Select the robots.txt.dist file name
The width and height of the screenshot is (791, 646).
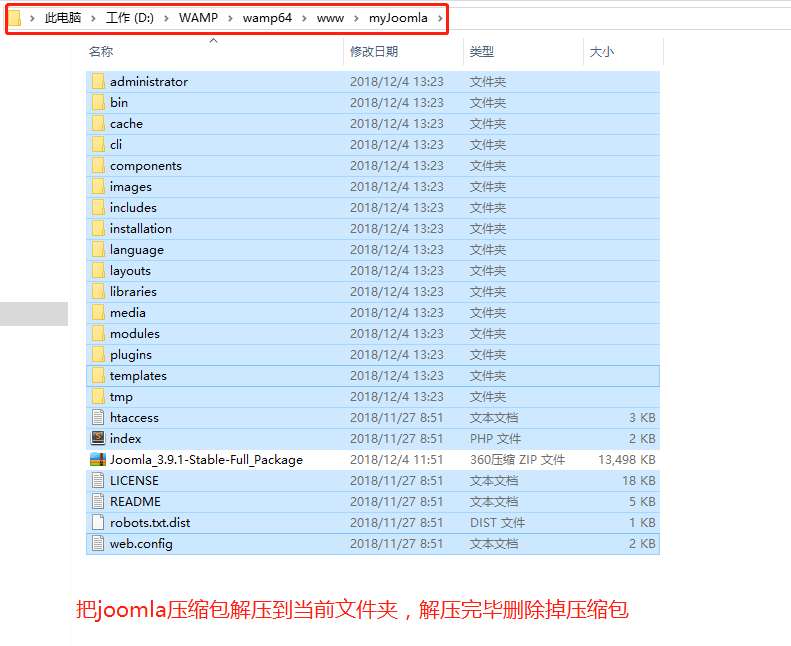[150, 523]
